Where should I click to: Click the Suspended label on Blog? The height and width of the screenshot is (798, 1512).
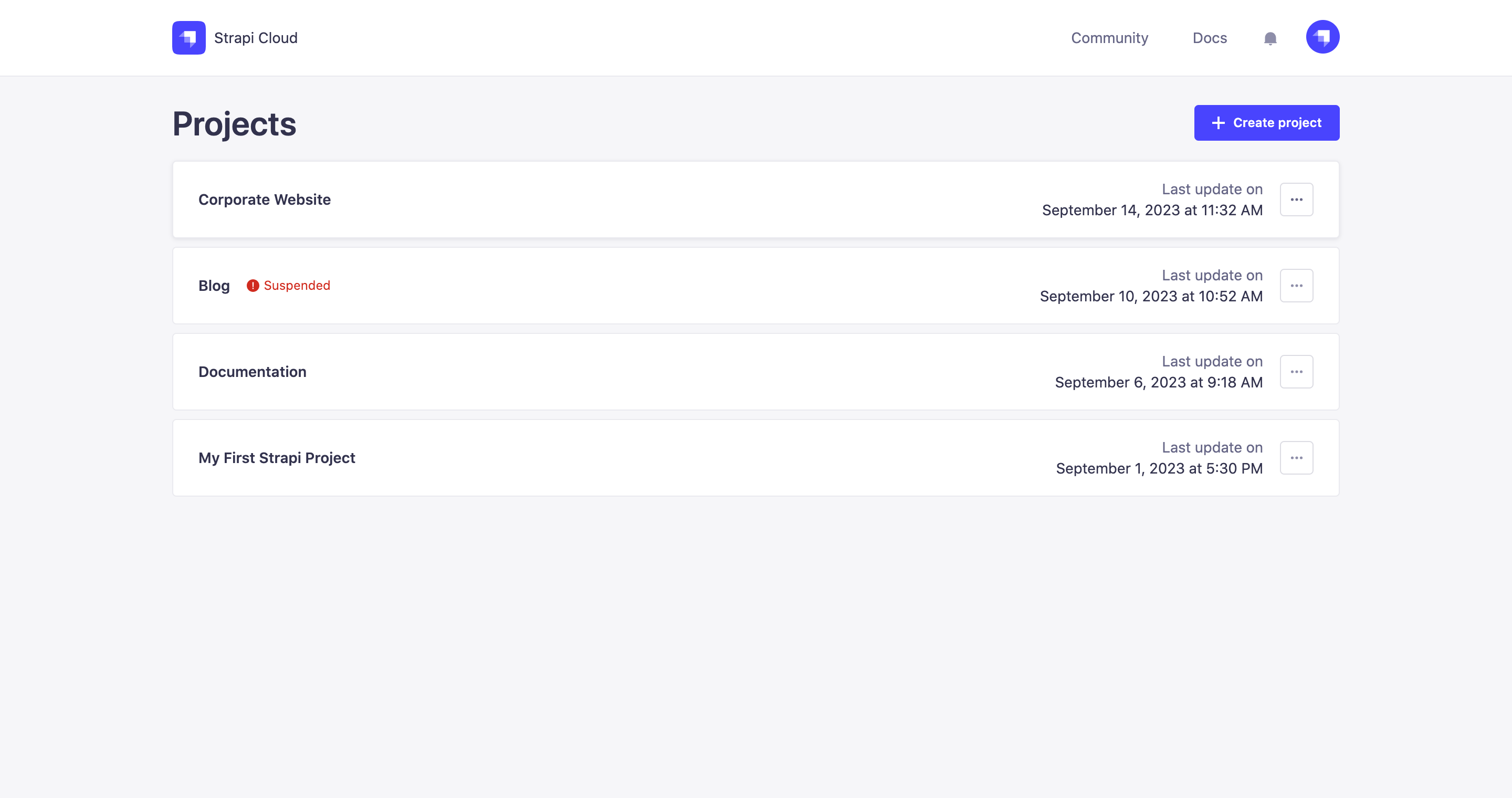pos(298,285)
